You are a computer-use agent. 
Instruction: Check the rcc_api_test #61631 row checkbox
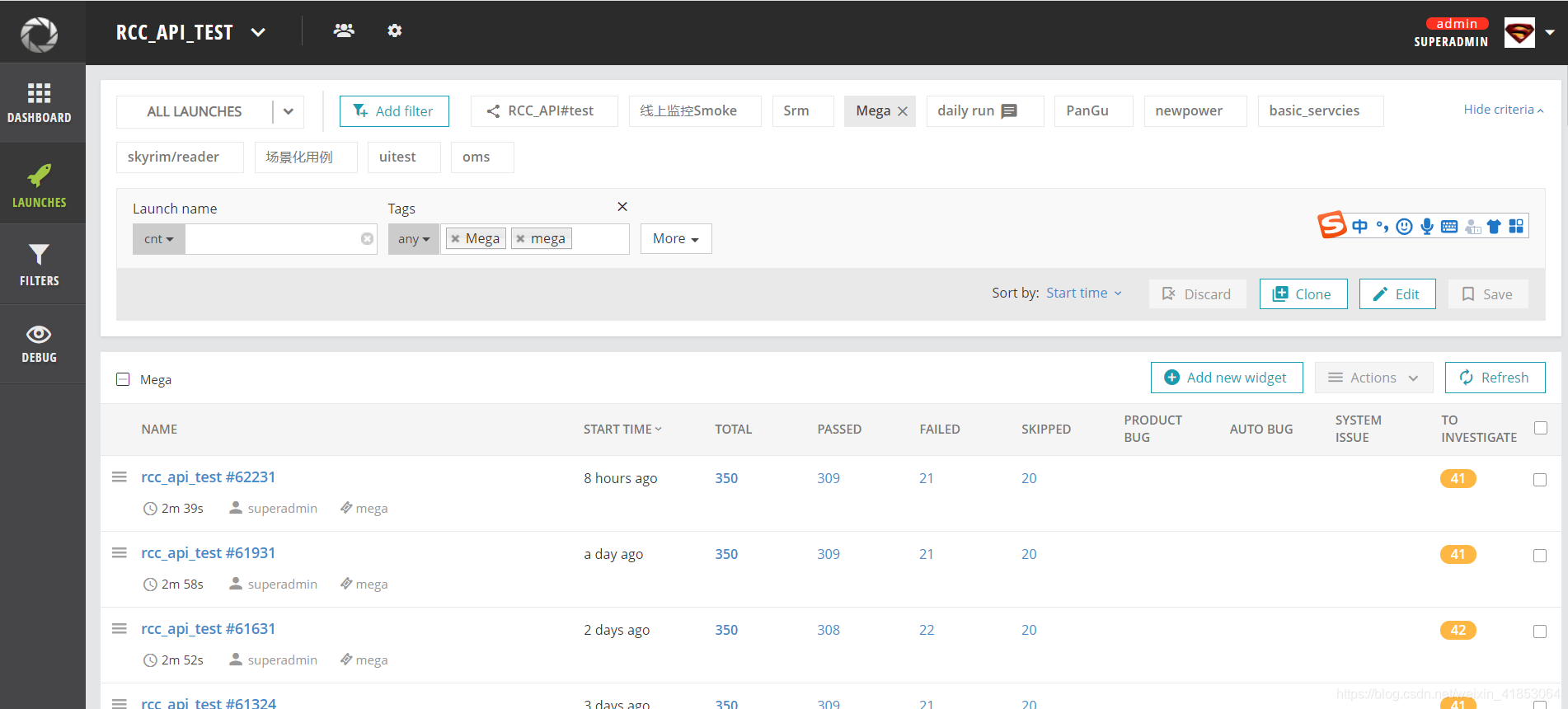coord(1540,632)
